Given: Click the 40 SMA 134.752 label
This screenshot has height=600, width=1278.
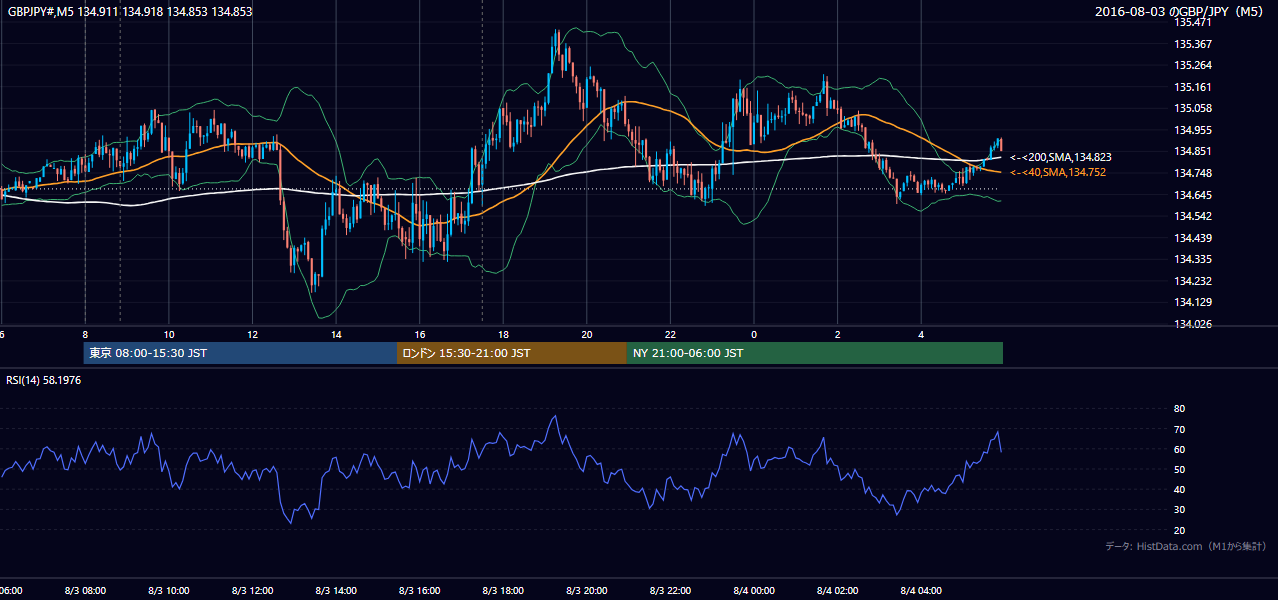Looking at the screenshot, I should point(1057,172).
